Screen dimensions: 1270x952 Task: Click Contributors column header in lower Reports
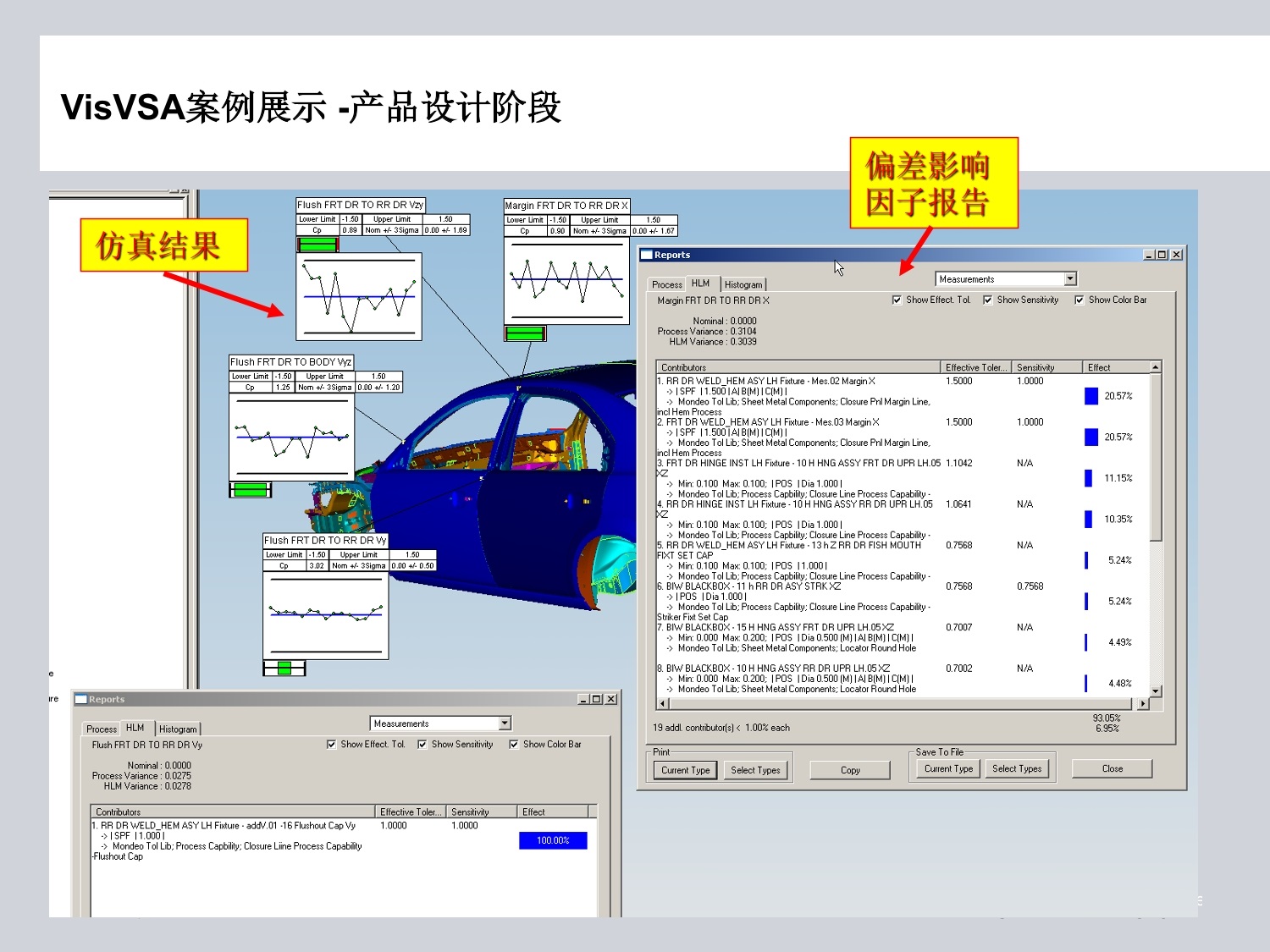(233, 812)
